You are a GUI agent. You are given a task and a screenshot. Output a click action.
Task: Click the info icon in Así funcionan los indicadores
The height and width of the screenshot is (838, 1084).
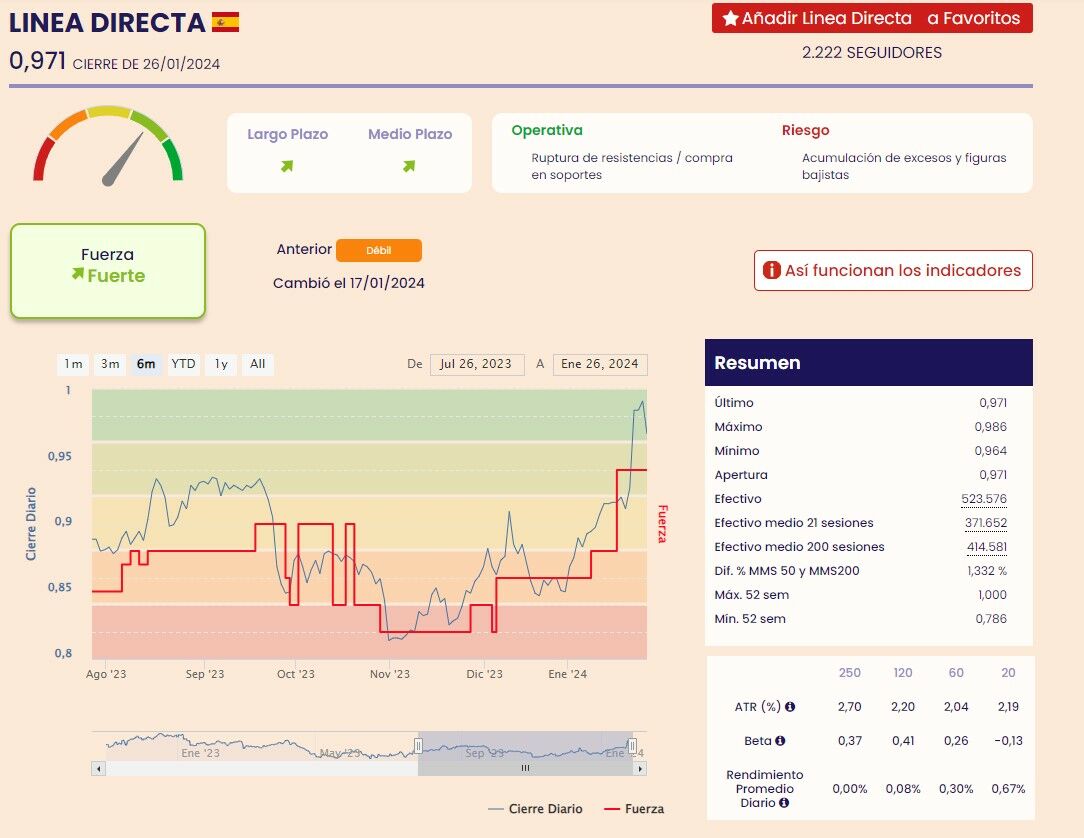(x=772, y=270)
